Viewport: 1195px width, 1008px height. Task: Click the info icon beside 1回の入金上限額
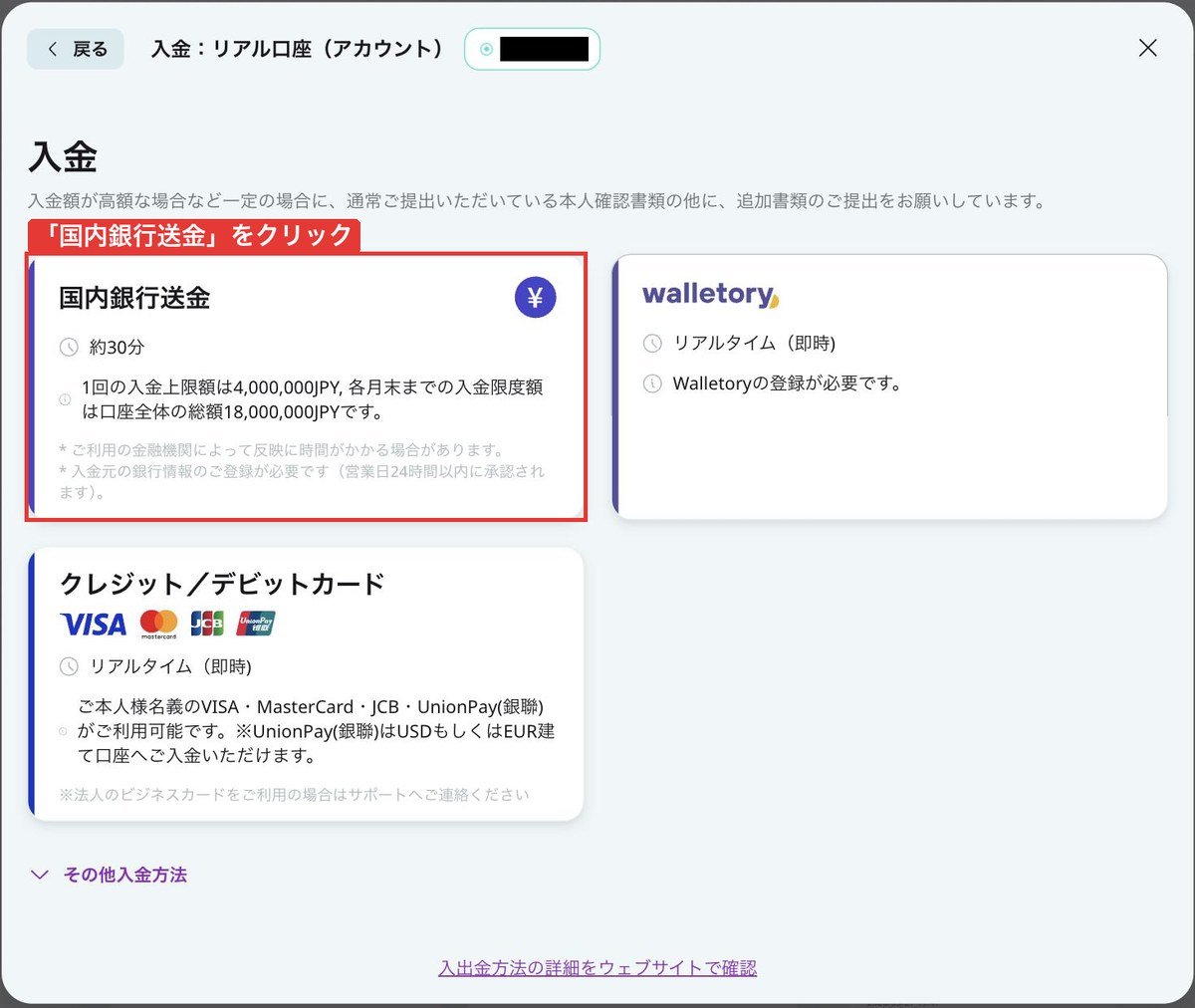tap(65, 399)
